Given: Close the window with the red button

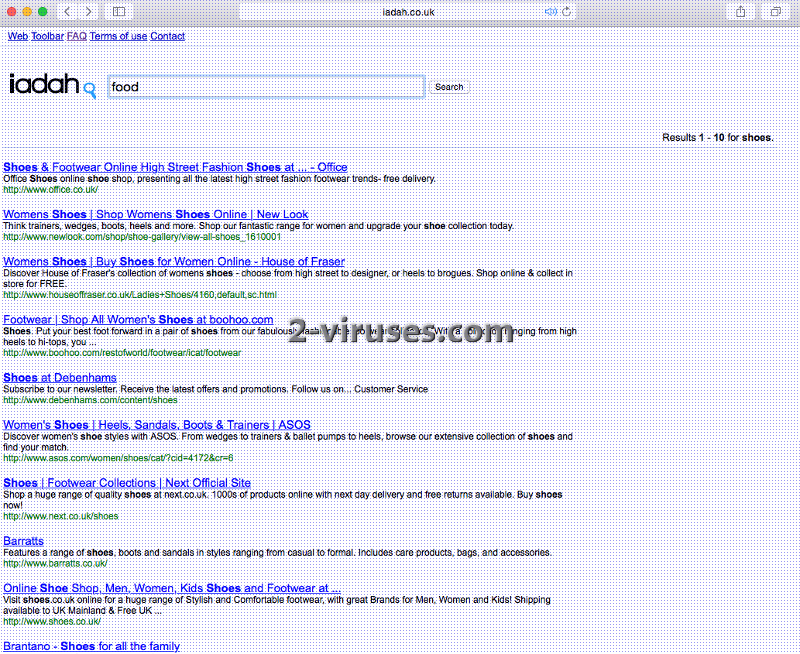Looking at the screenshot, I should tap(12, 12).
